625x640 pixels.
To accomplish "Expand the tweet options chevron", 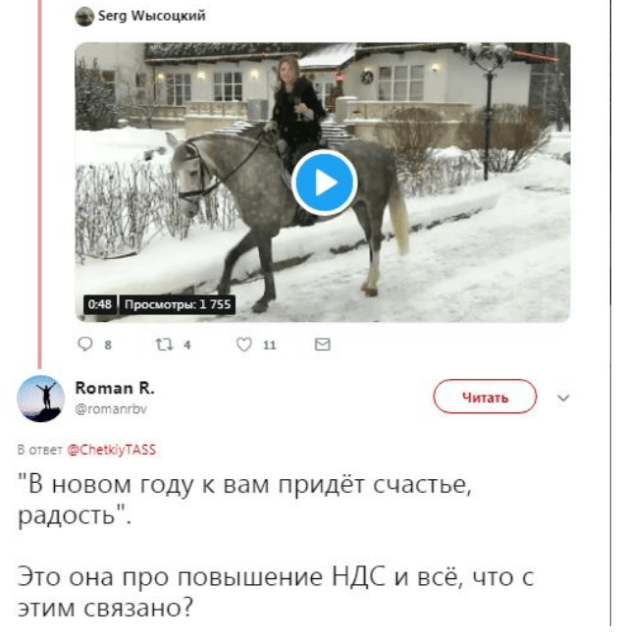I will pos(563,398).
